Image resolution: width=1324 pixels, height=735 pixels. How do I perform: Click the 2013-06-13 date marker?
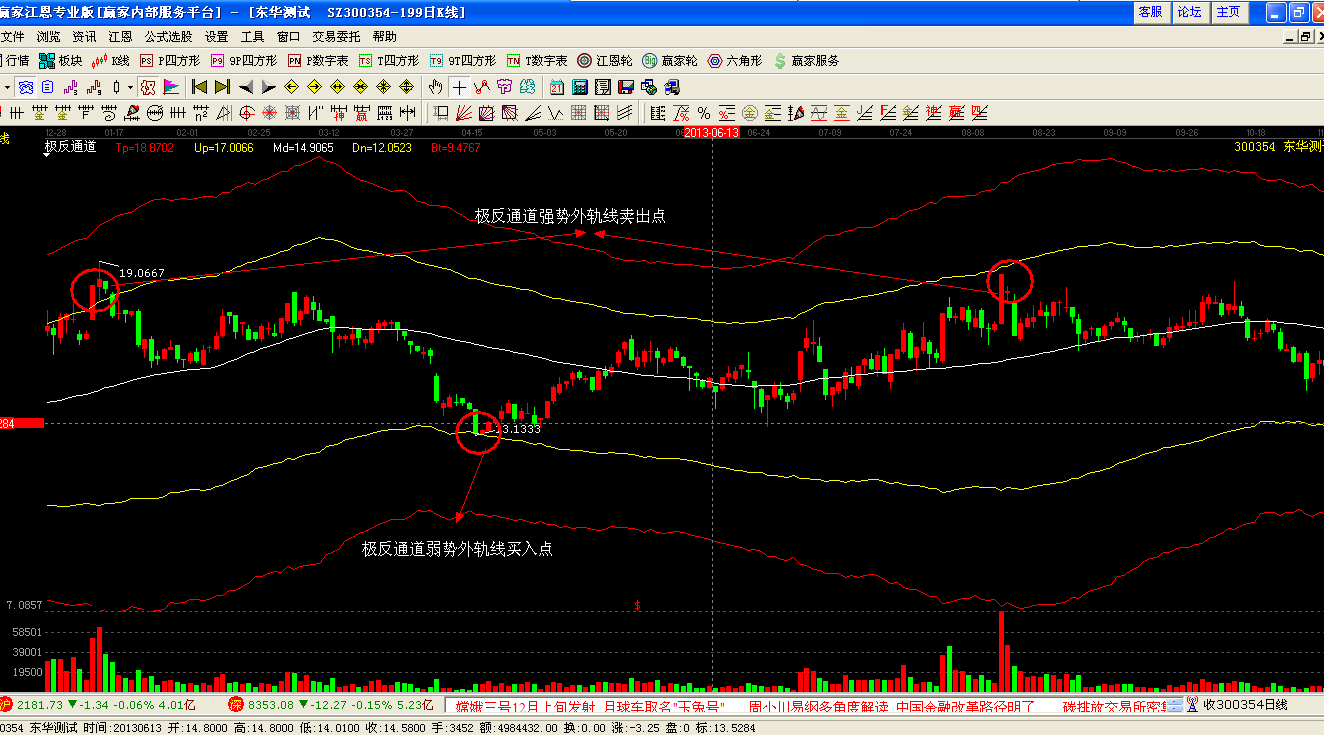[x=711, y=132]
